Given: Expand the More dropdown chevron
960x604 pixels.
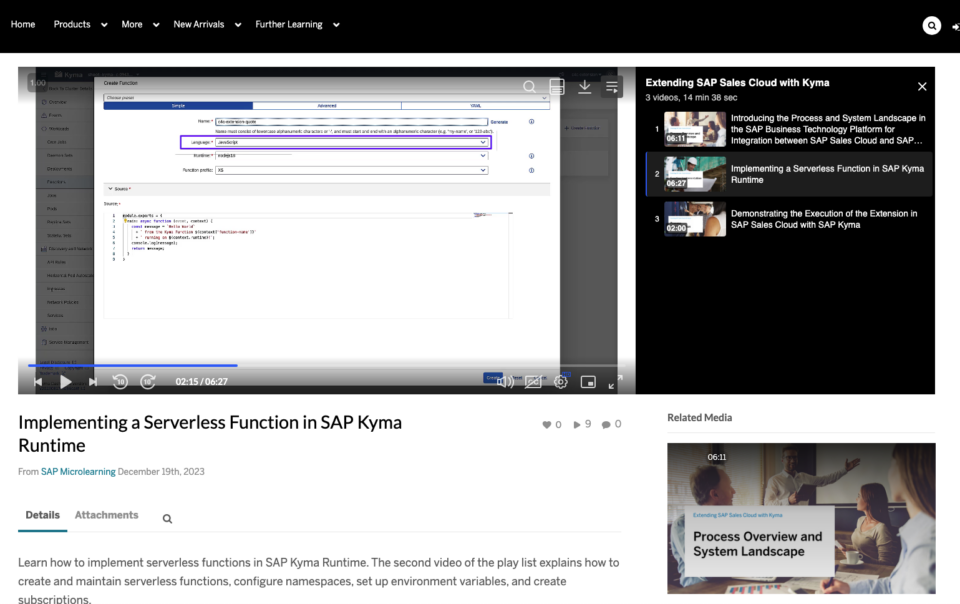Looking at the screenshot, I should click(x=156, y=25).
